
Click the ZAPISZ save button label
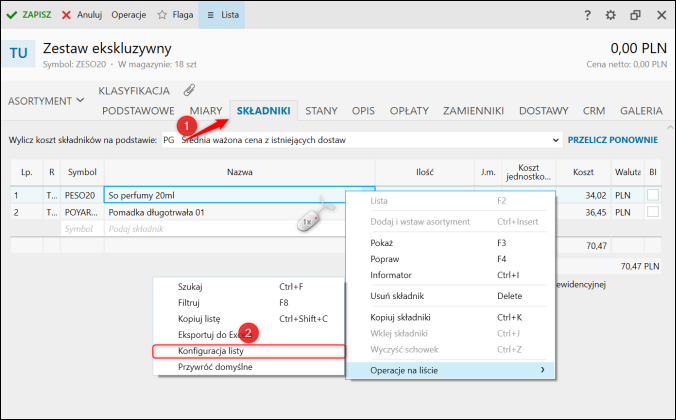[37, 15]
